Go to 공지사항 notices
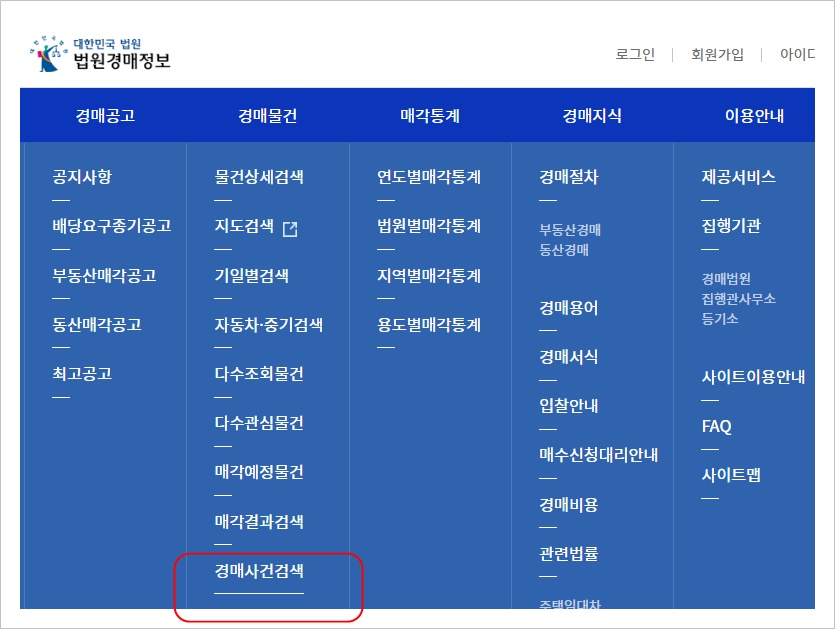The height and width of the screenshot is (629, 835). [82, 177]
